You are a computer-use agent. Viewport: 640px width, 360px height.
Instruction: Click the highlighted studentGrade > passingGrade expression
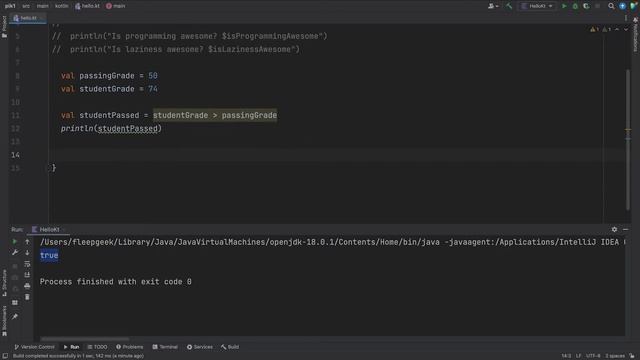[x=215, y=116]
